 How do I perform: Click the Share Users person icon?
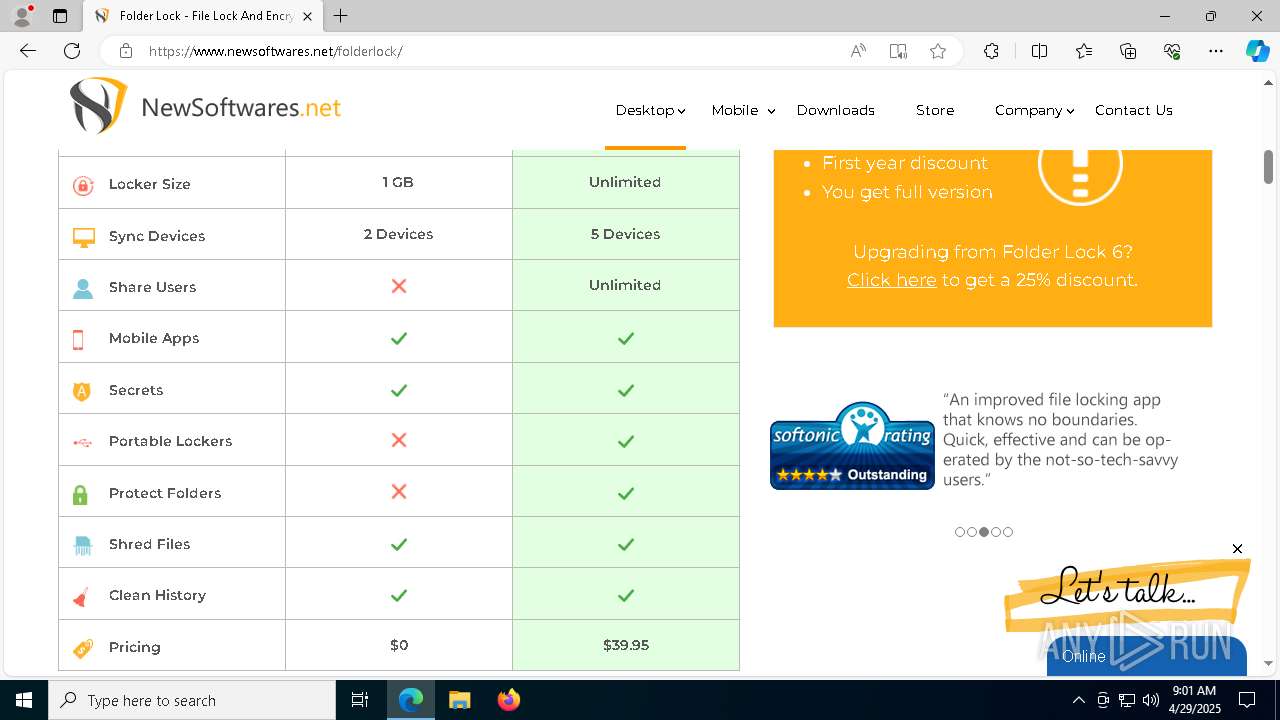tap(83, 288)
